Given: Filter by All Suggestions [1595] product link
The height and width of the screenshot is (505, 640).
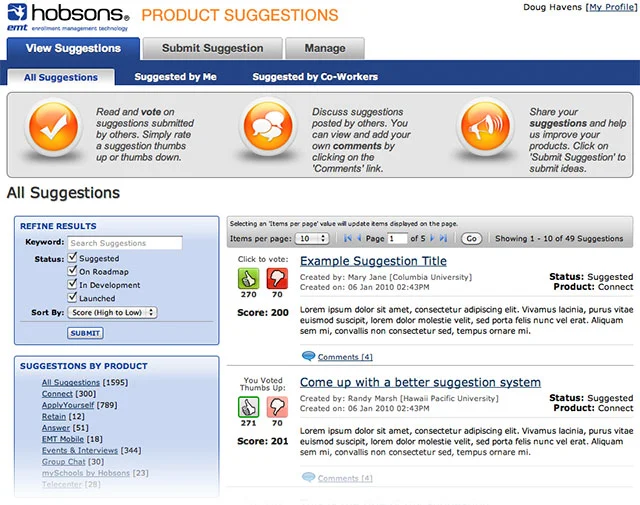Looking at the screenshot, I should click(71, 383).
